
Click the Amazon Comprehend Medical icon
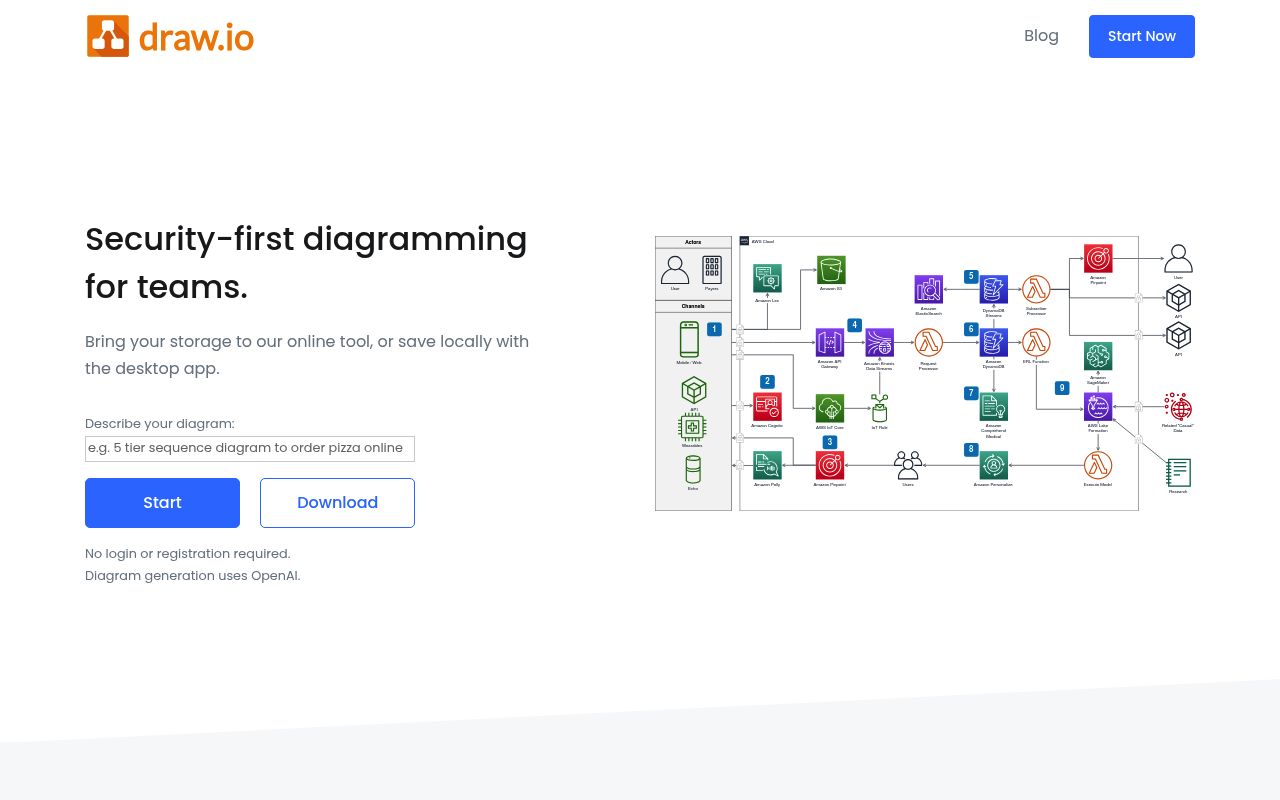pyautogui.click(x=993, y=407)
